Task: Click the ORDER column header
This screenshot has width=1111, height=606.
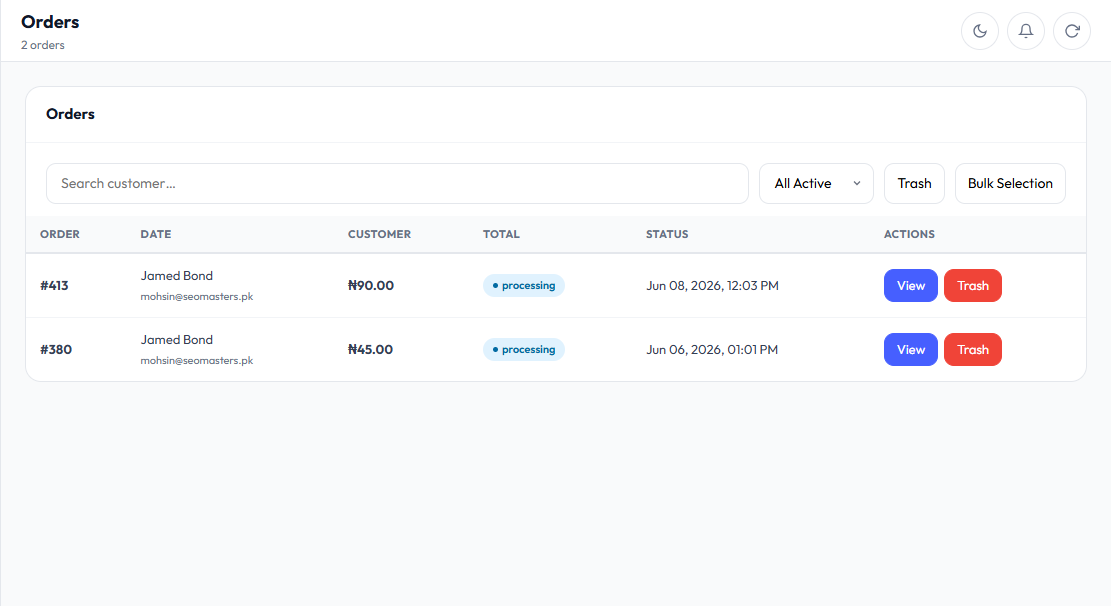Action: 60,234
